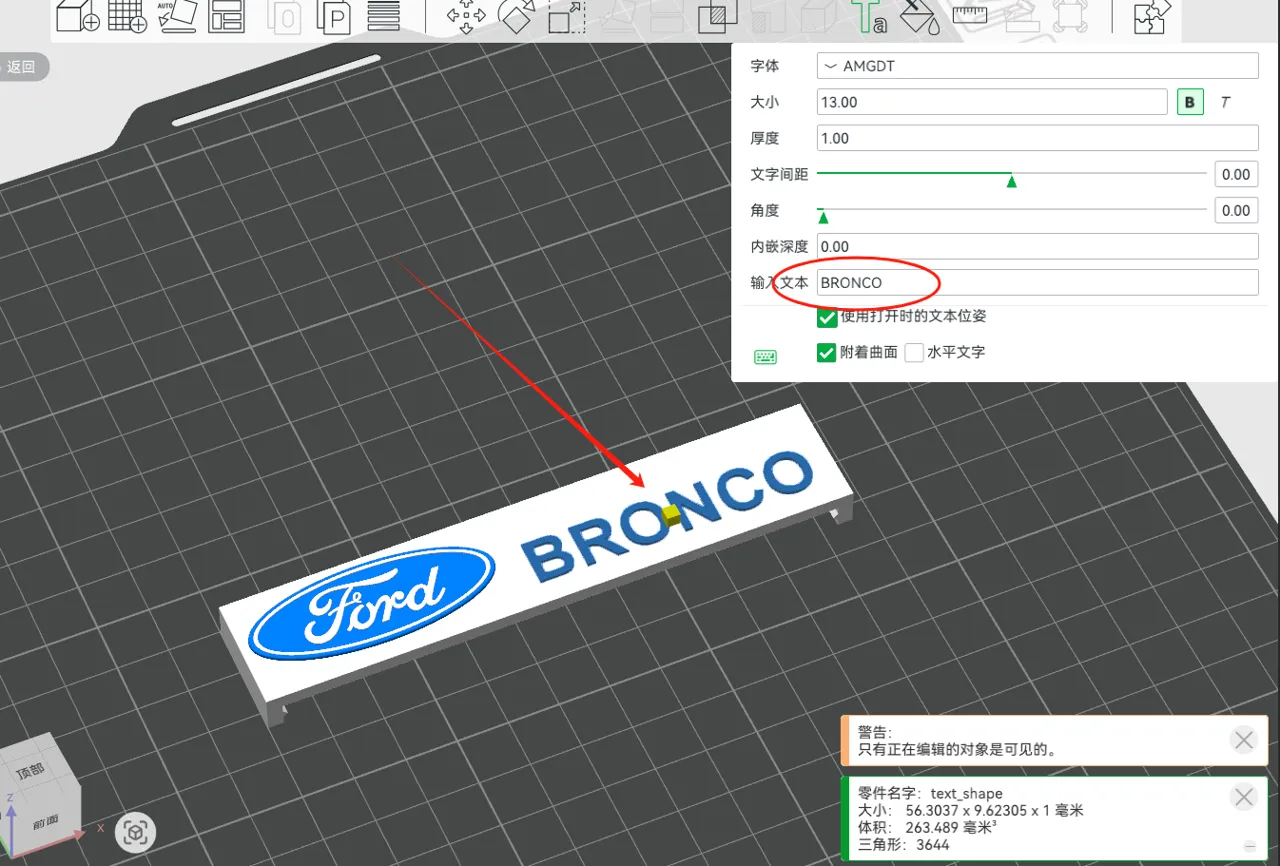Click the font size field showing 13.00
Viewport: 1280px width, 866px height.
pyautogui.click(x=992, y=102)
